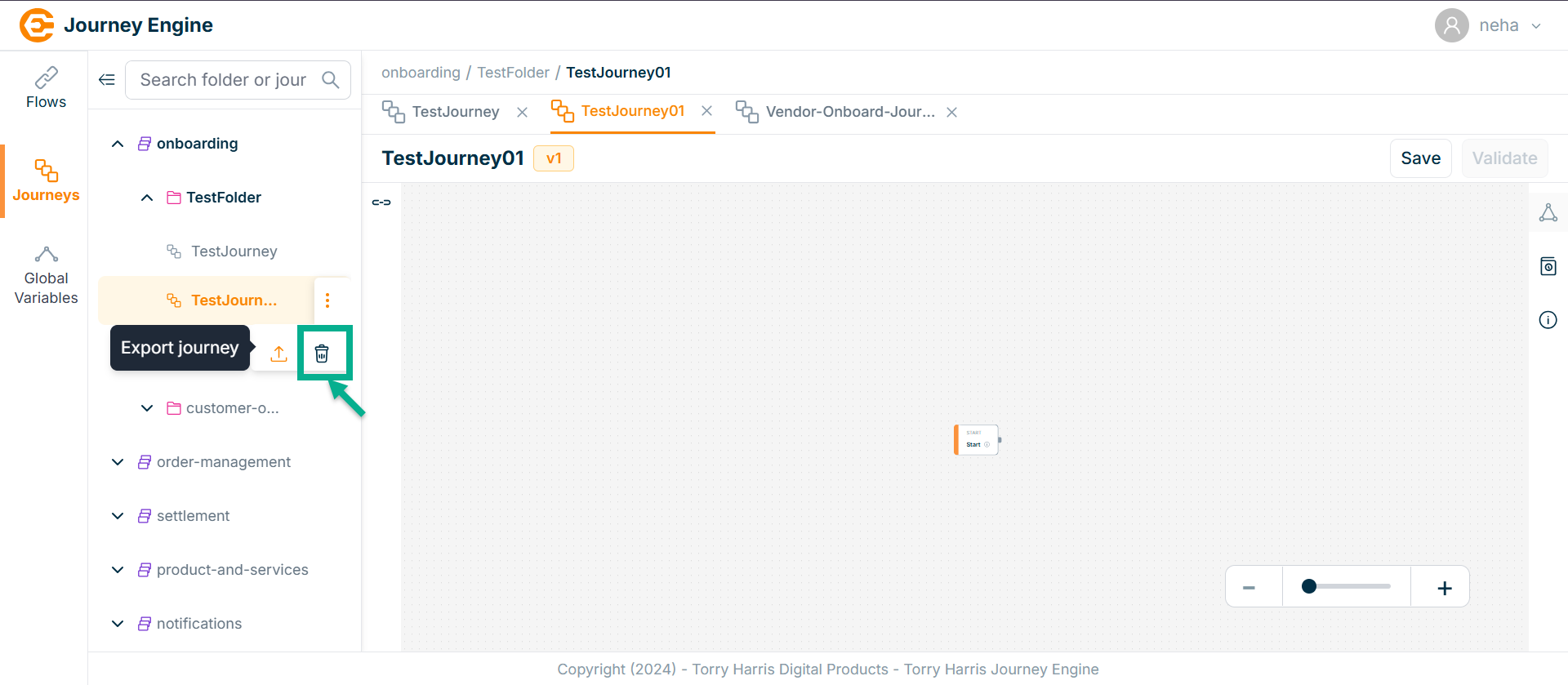Screen dimensions: 1568x685
Task: Click the info icon on the right panel
Action: (1548, 320)
